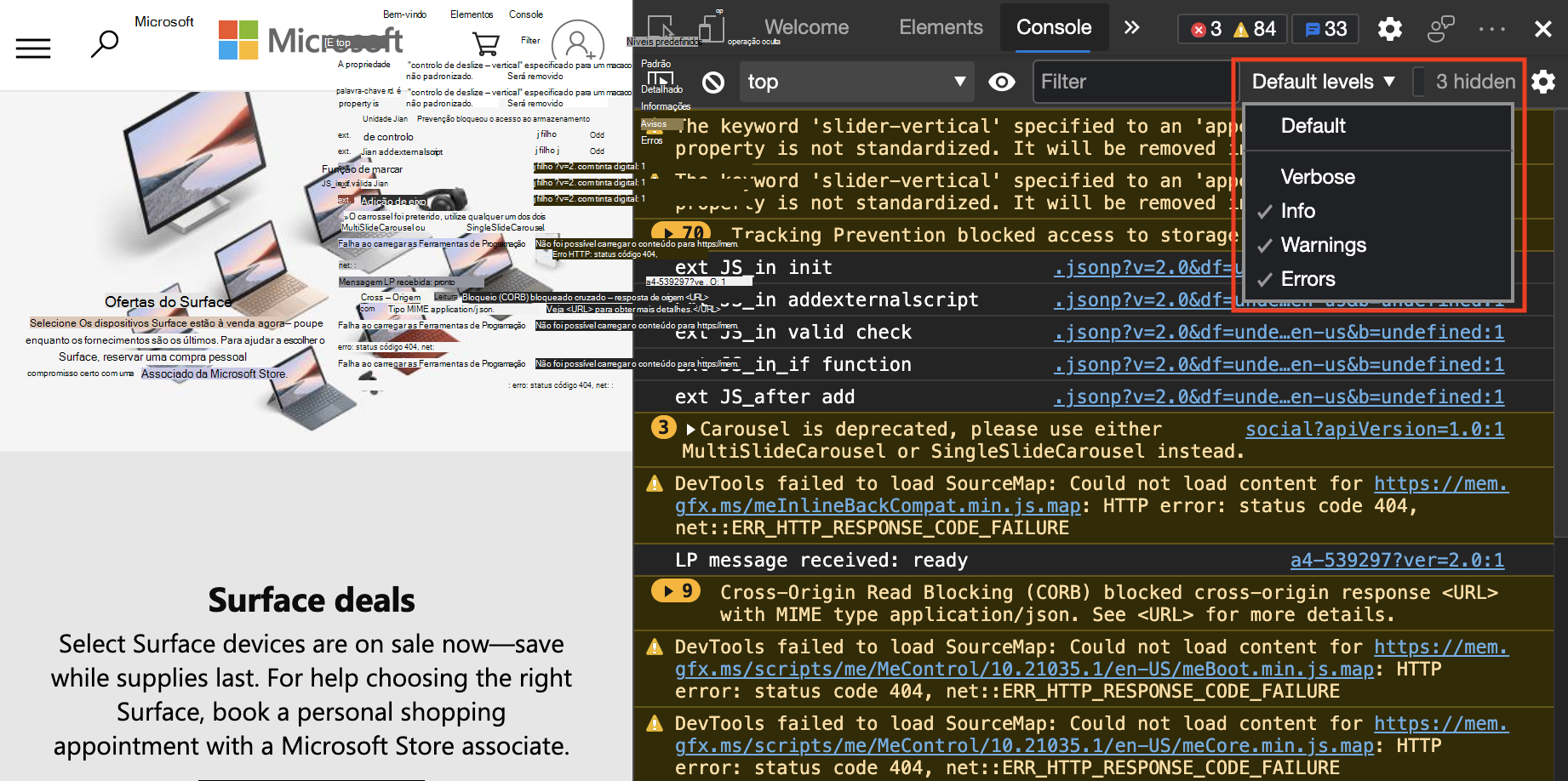This screenshot has height=781, width=1568.
Task: Open the console settings gear
Action: [1543, 82]
